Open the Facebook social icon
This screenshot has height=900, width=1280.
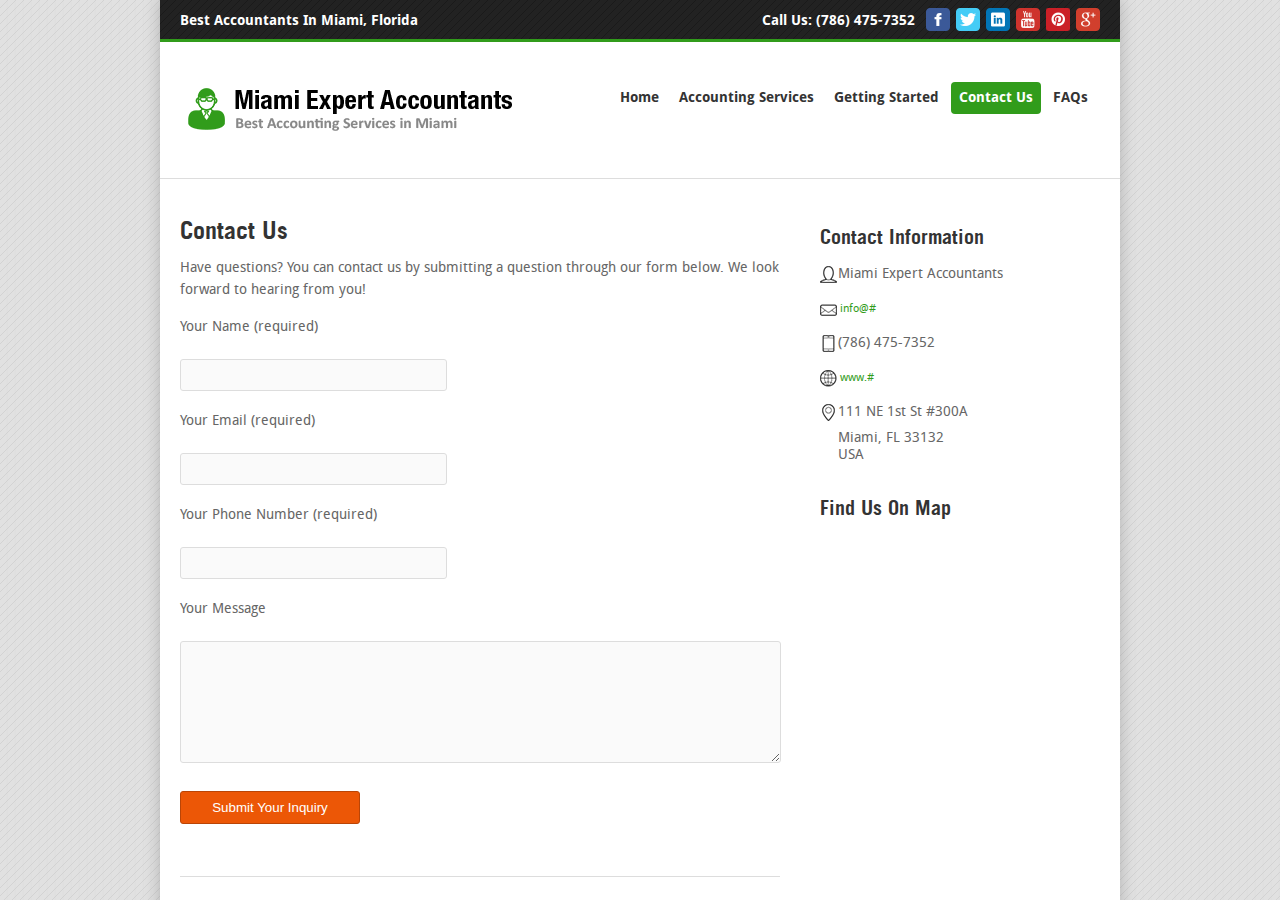pos(938,20)
